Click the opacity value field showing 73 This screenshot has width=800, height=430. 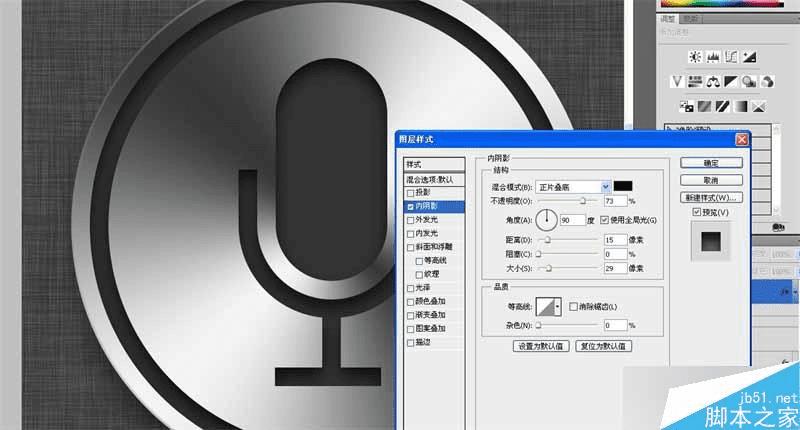click(x=615, y=201)
